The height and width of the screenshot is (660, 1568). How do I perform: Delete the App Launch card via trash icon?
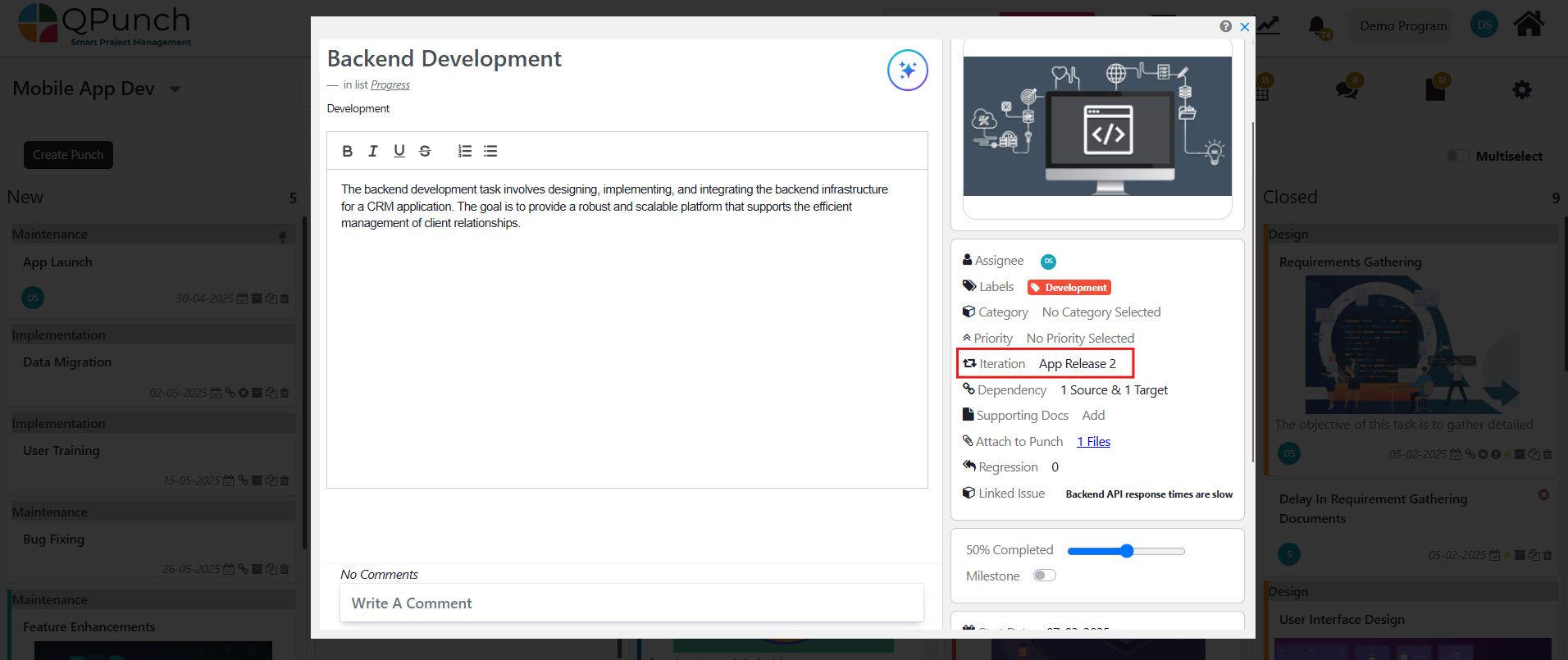(285, 298)
